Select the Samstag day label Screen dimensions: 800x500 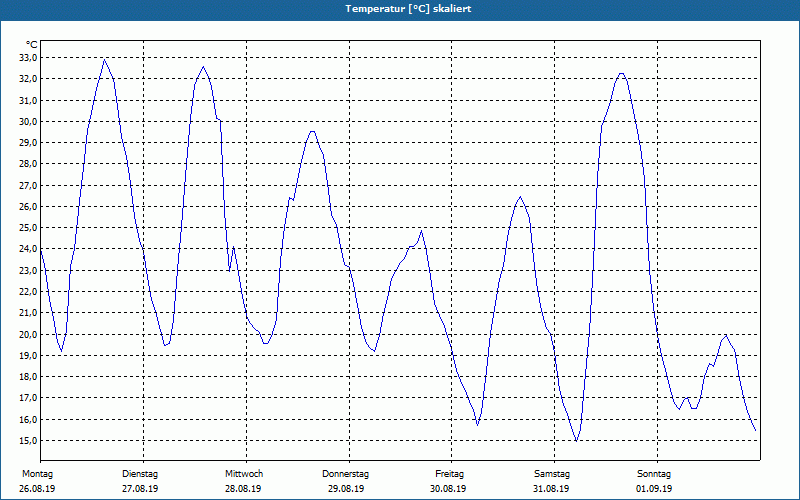pos(552,474)
